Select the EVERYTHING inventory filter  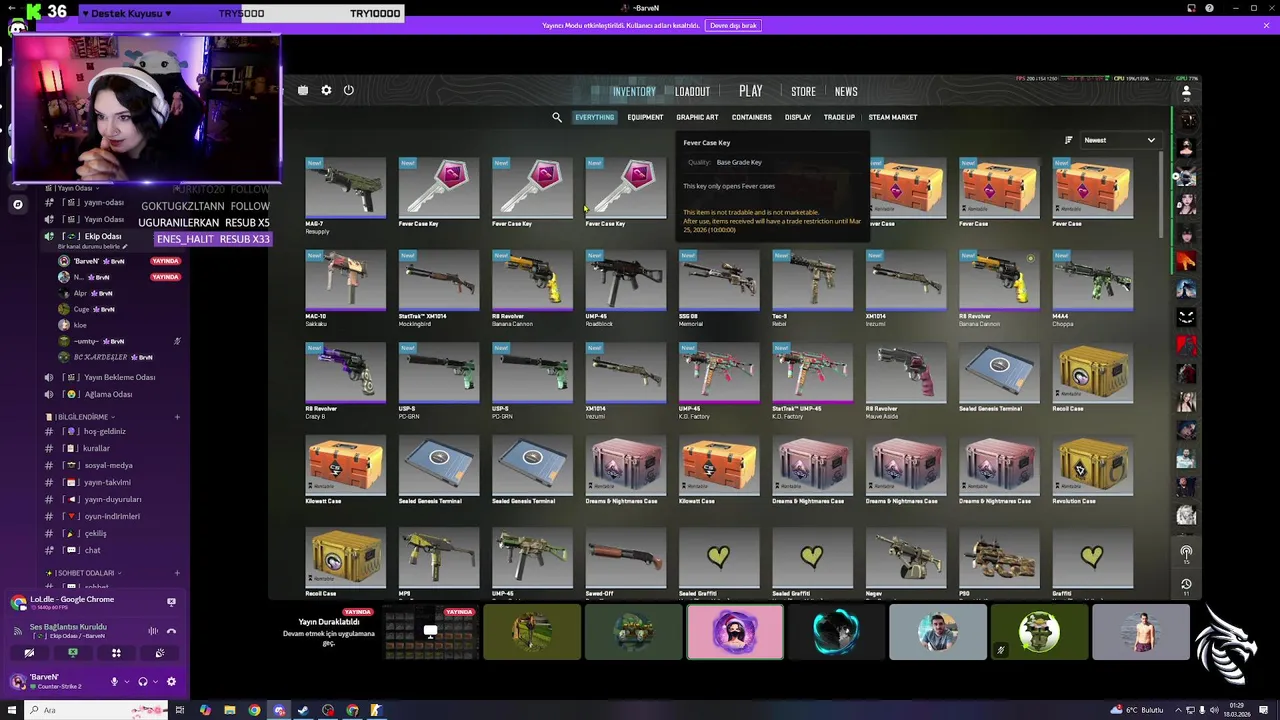(594, 117)
